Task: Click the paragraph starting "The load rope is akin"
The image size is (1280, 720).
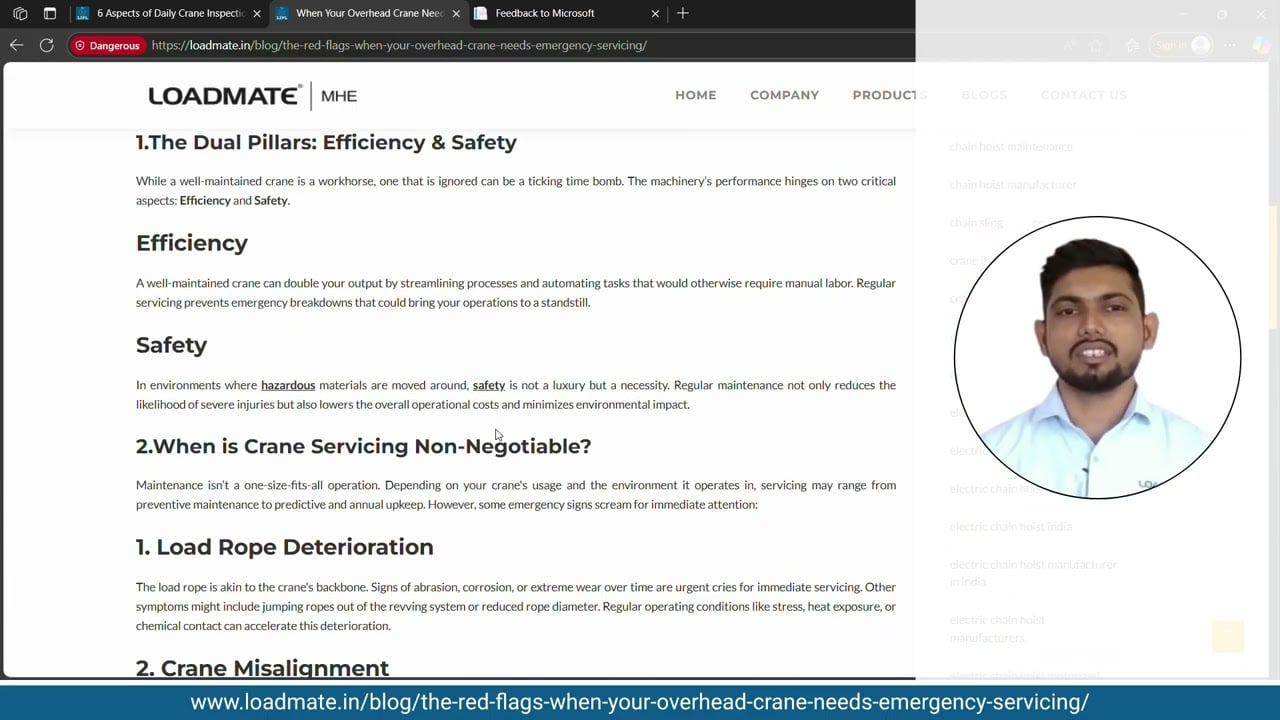Action: point(516,606)
